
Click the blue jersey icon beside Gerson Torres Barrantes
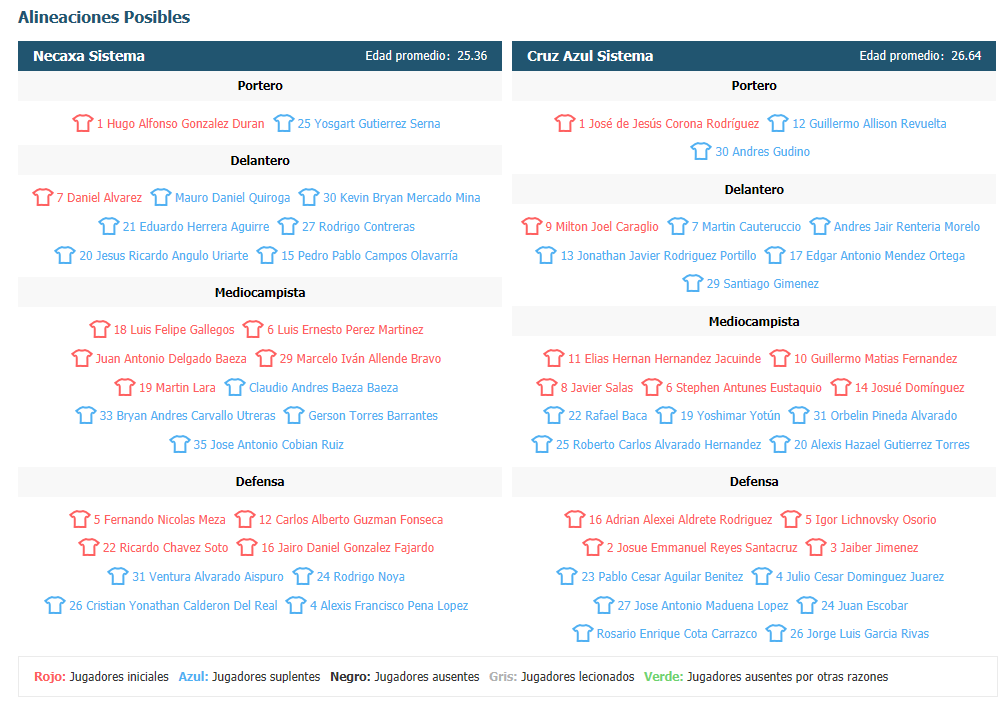pos(294,414)
